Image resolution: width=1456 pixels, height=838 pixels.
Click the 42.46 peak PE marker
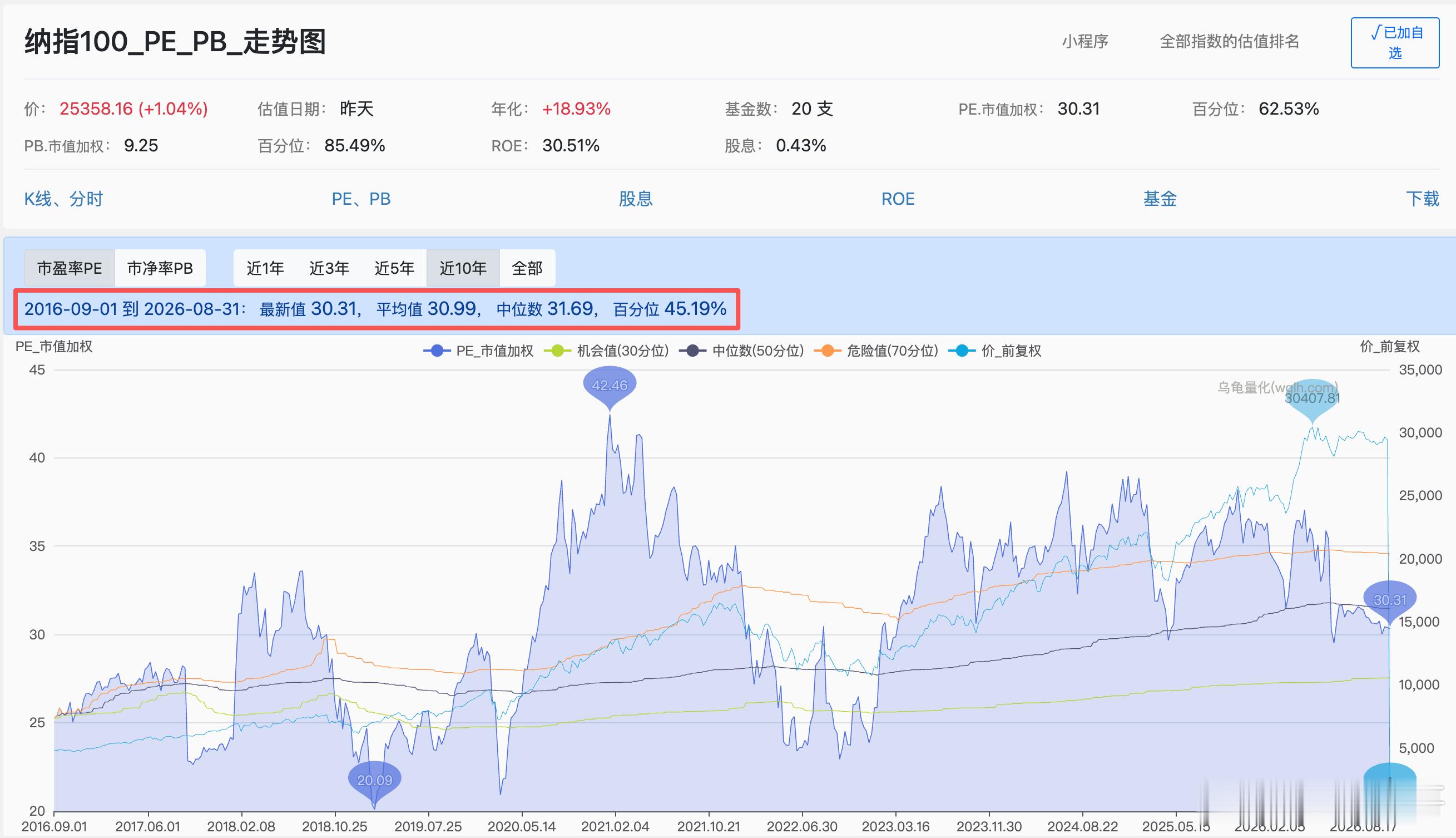pos(610,385)
